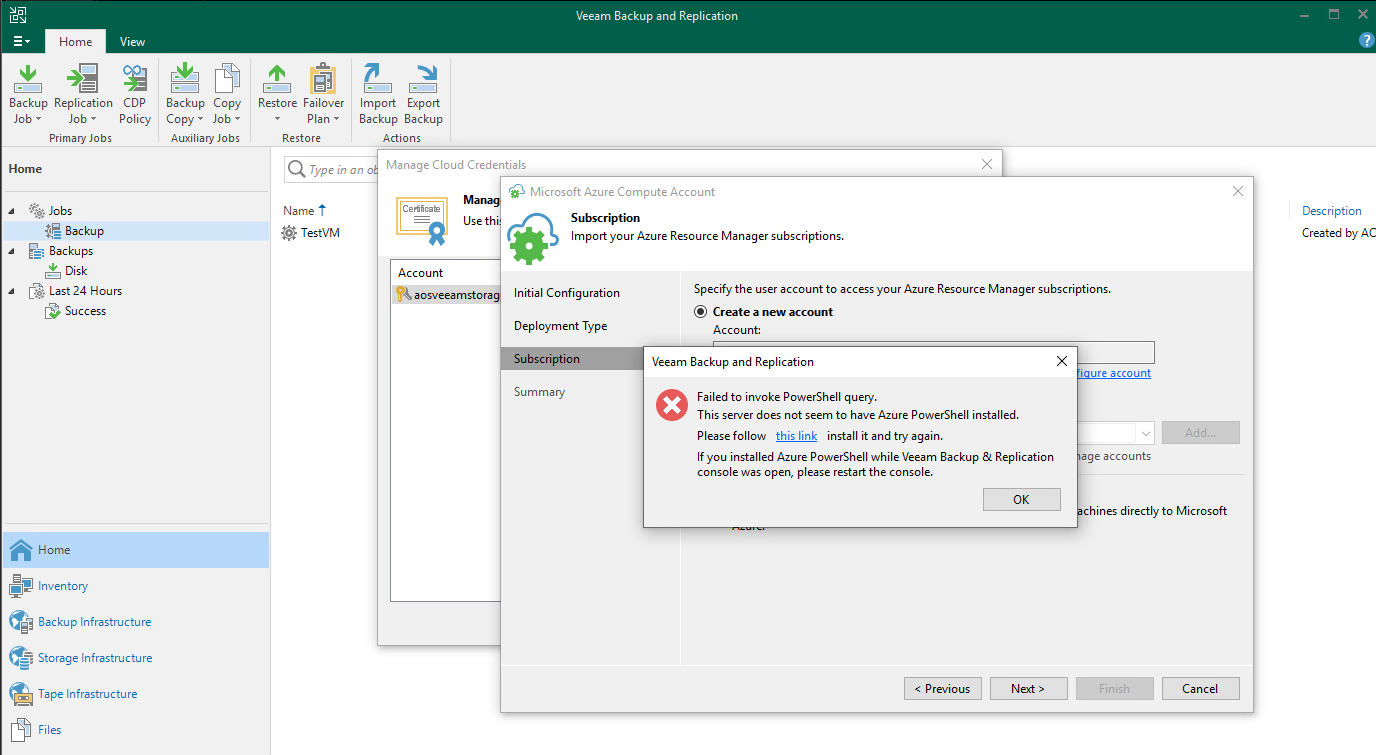Viewport: 1376px width, 755px height.
Task: Select the Storage Infrastructure navigation label
Action: [x=95, y=658]
